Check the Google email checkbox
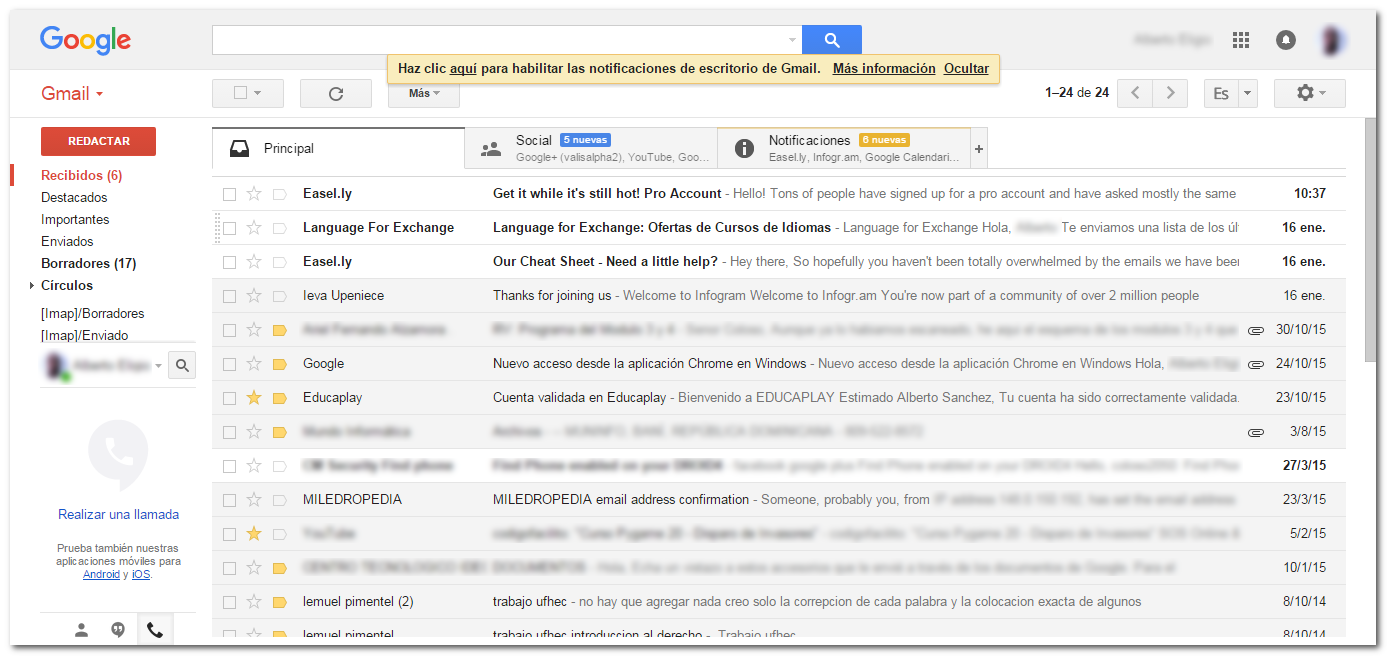 tap(229, 364)
